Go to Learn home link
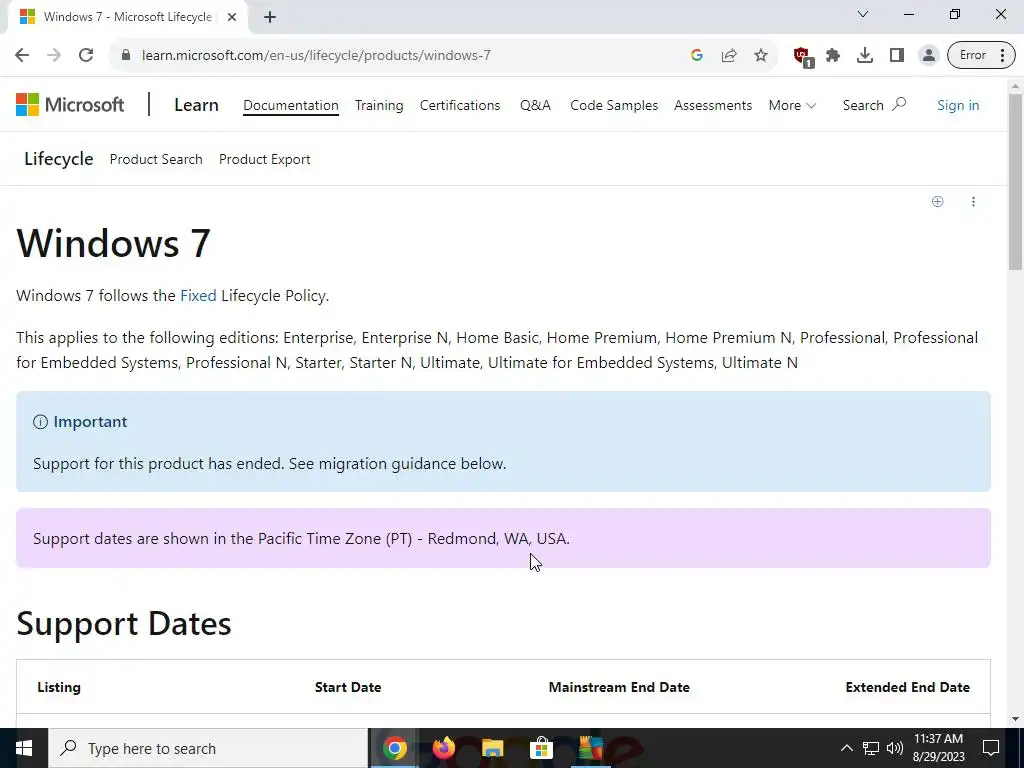The height and width of the screenshot is (768, 1024). pyautogui.click(x=196, y=105)
